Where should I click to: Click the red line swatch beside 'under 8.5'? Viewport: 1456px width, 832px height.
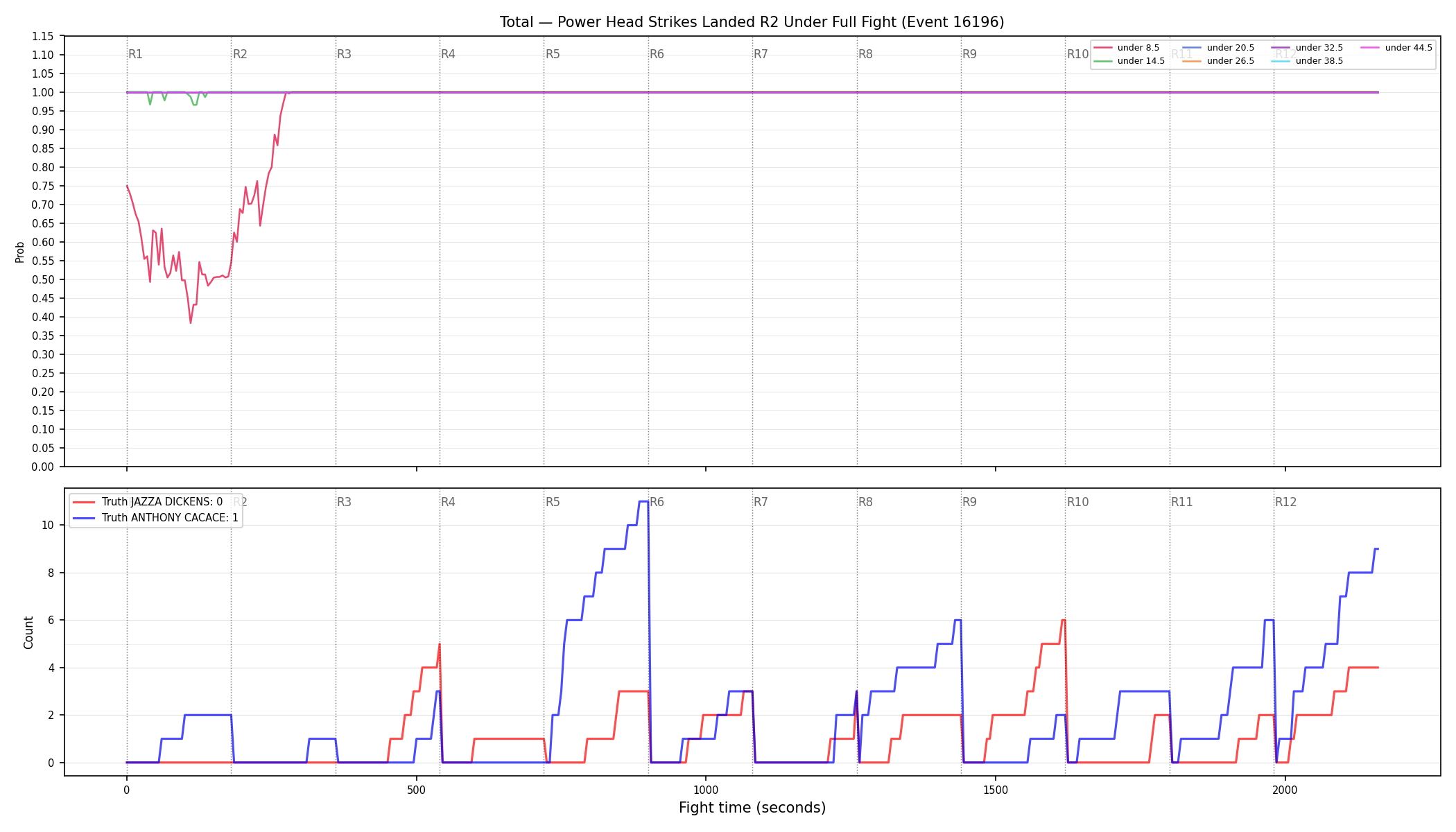tap(1102, 48)
